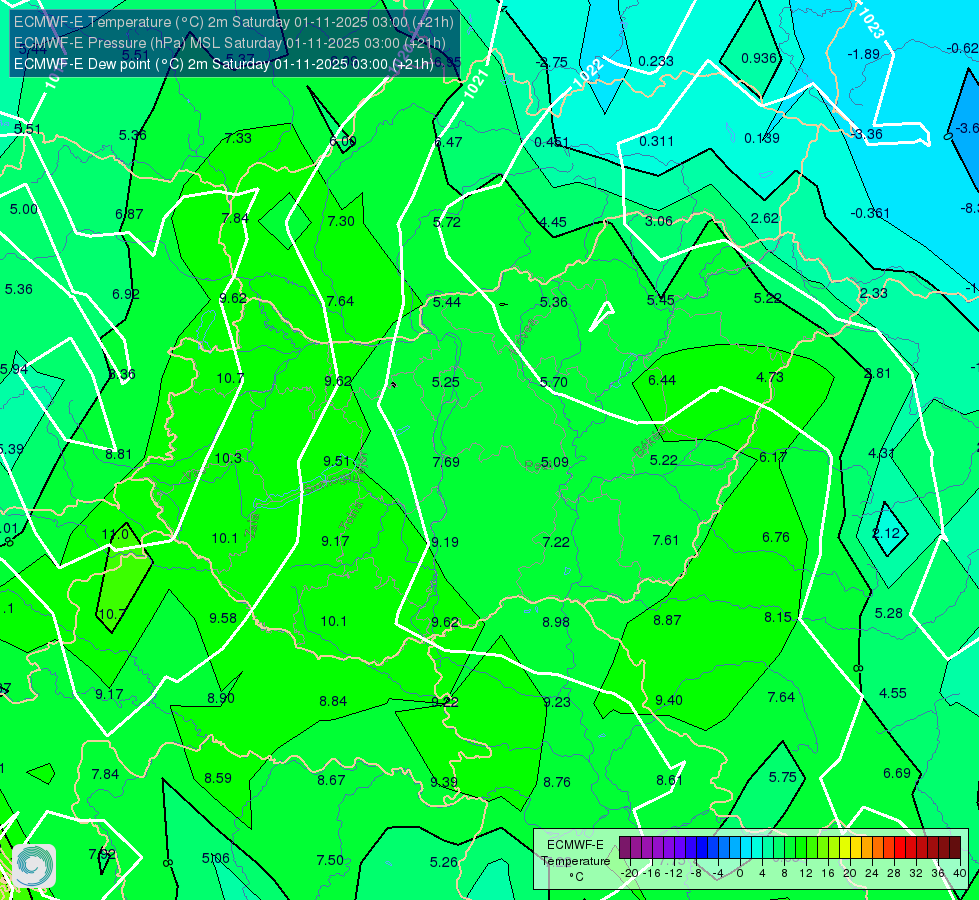The width and height of the screenshot is (979, 900).
Task: Click the 5.75 temperature value
Action: tap(783, 777)
